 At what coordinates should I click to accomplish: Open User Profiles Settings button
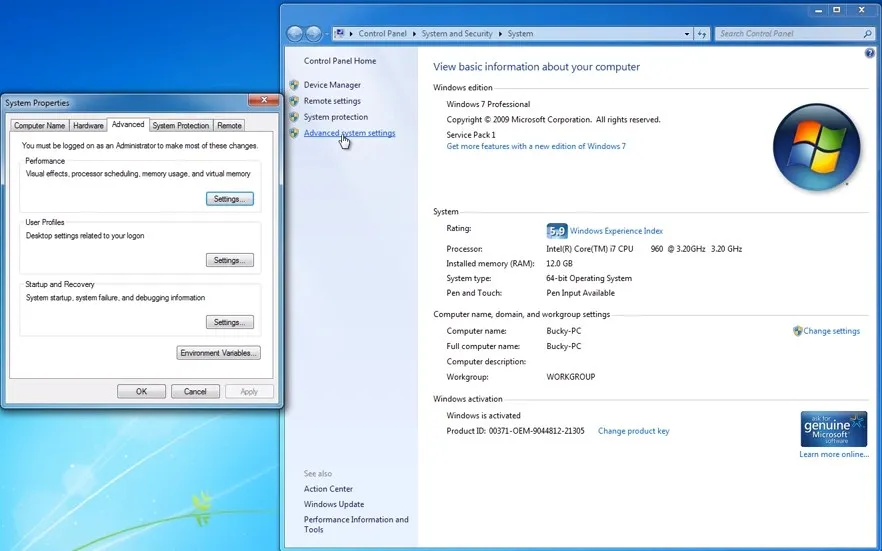click(230, 260)
